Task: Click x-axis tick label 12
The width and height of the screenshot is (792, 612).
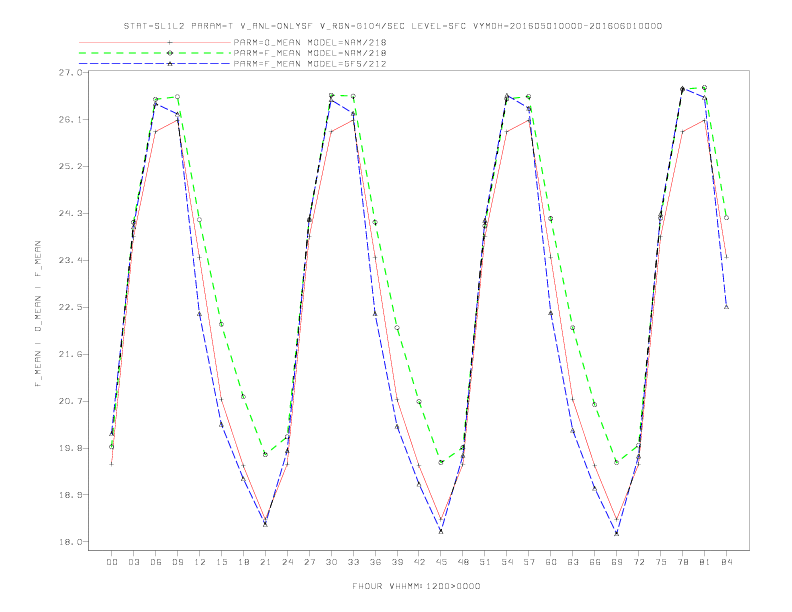Action: (200, 562)
